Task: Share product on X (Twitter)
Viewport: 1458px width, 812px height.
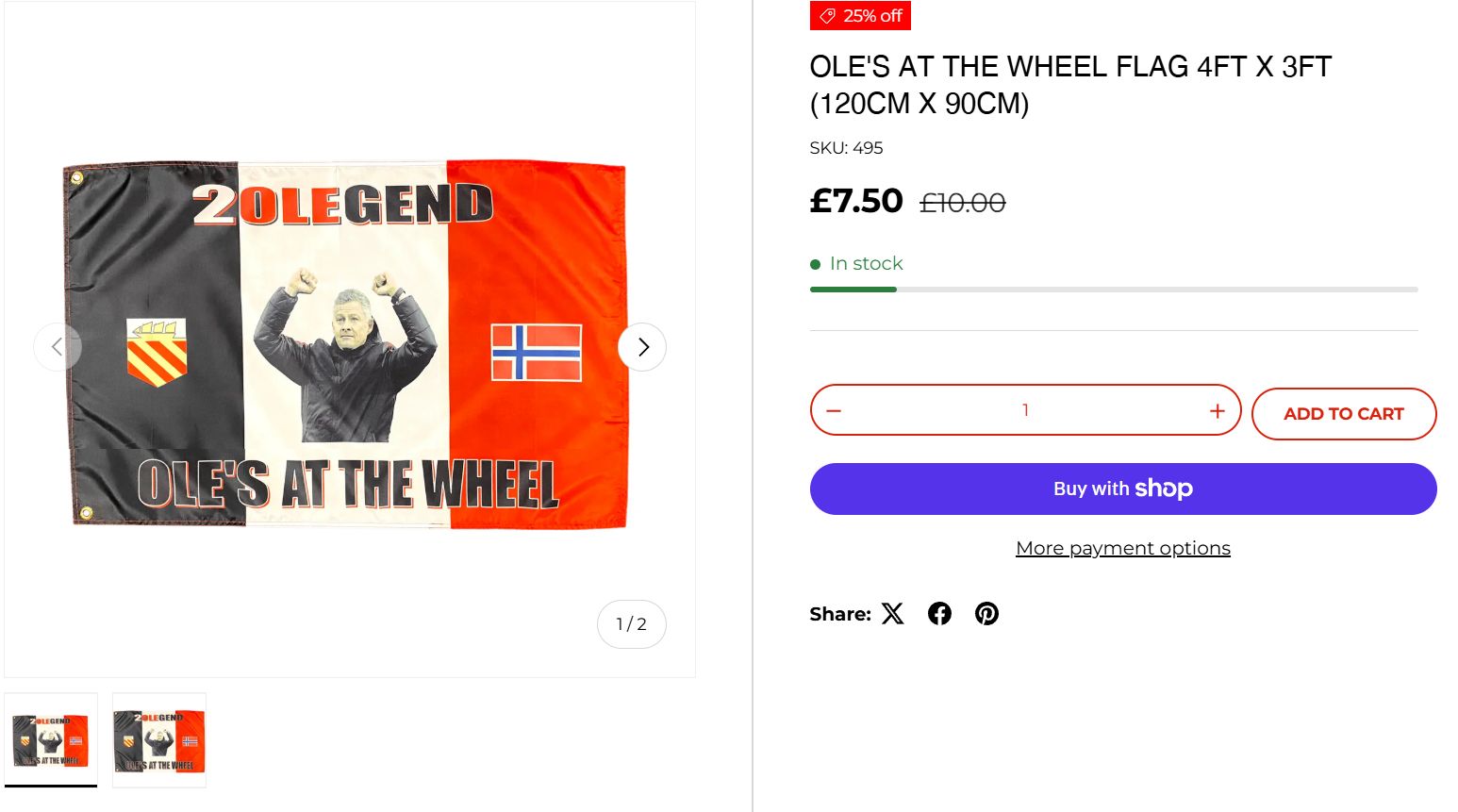Action: click(892, 614)
